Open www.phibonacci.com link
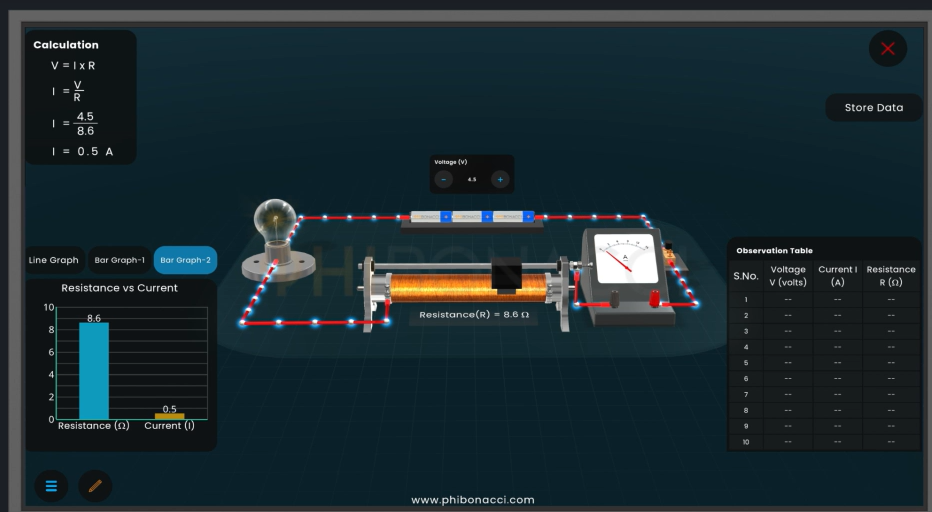Image resolution: width=932 pixels, height=512 pixels. pyautogui.click(x=473, y=500)
